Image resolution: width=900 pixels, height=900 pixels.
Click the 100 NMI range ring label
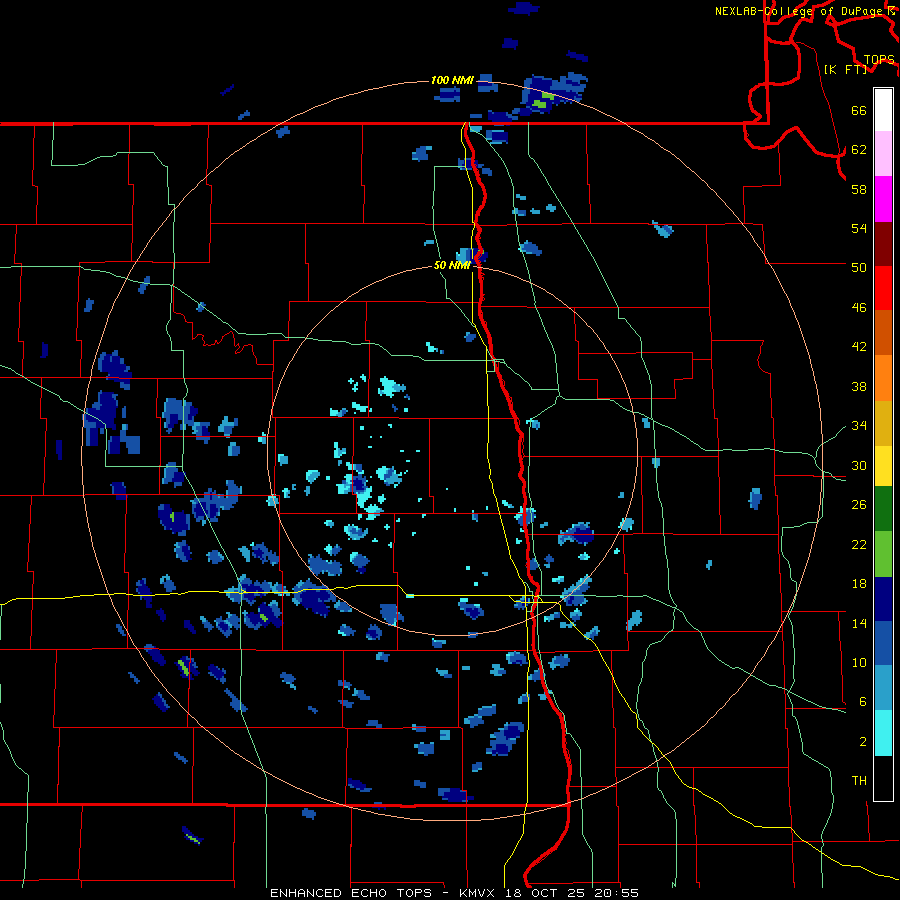[x=452, y=80]
